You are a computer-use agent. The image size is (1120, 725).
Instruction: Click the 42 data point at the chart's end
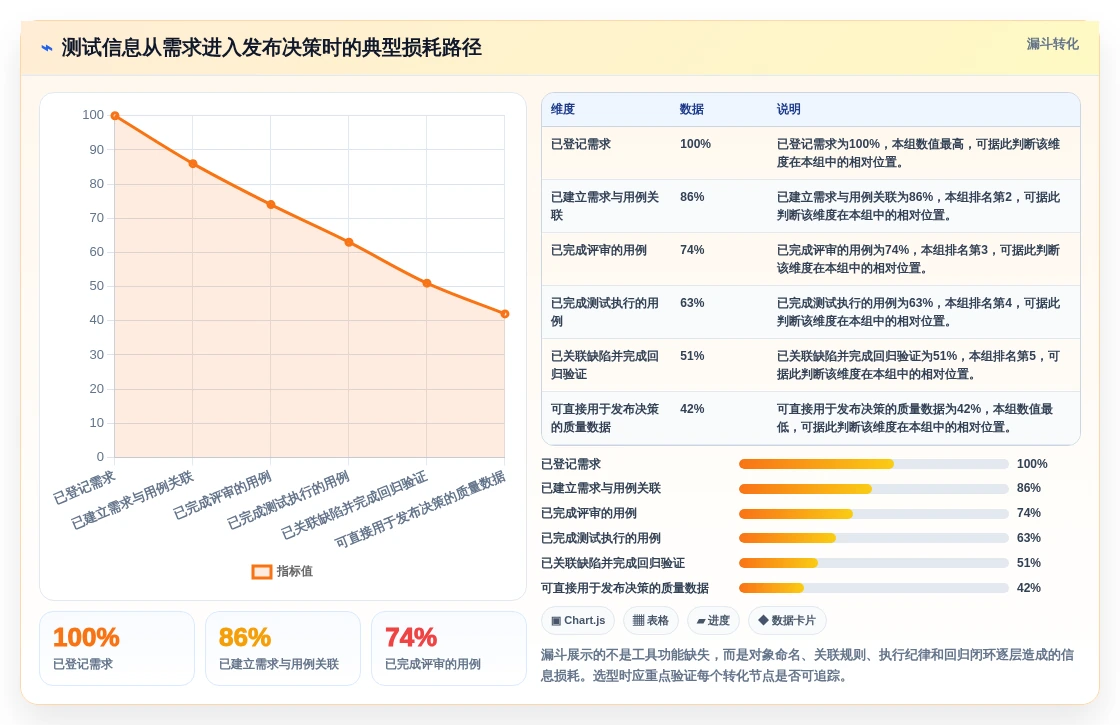click(504, 314)
